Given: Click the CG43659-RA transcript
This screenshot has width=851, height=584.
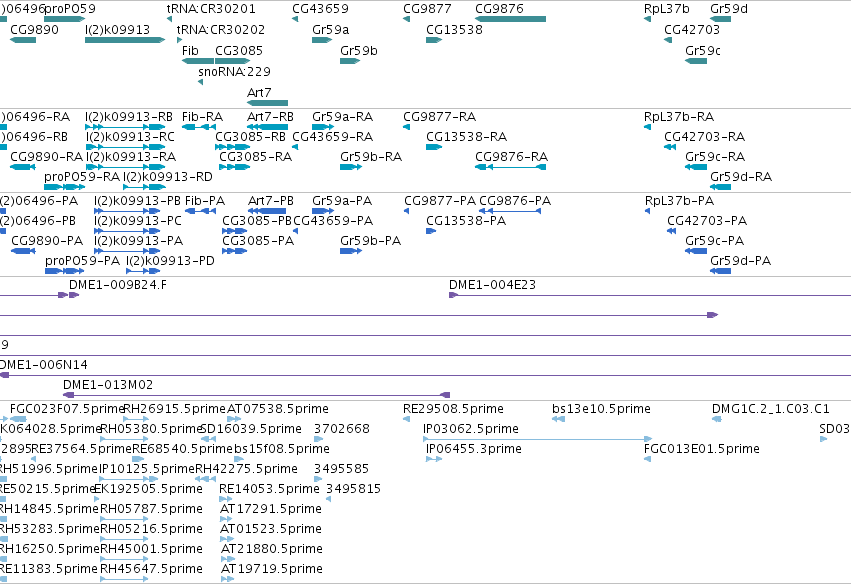Looking at the screenshot, I should tap(295, 147).
